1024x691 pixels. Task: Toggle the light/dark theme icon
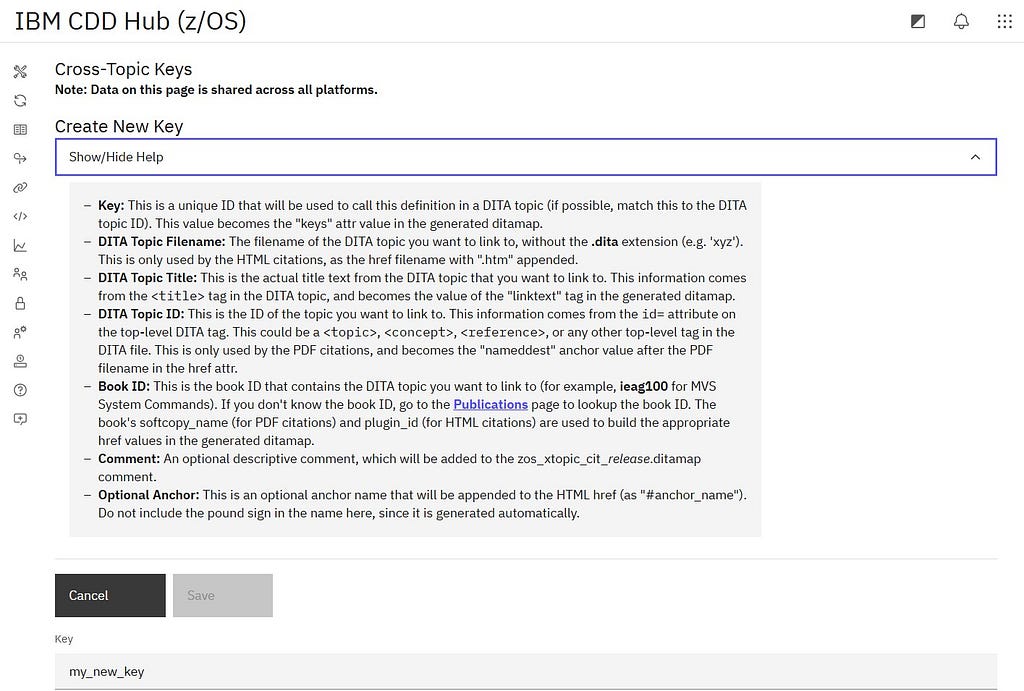(918, 22)
